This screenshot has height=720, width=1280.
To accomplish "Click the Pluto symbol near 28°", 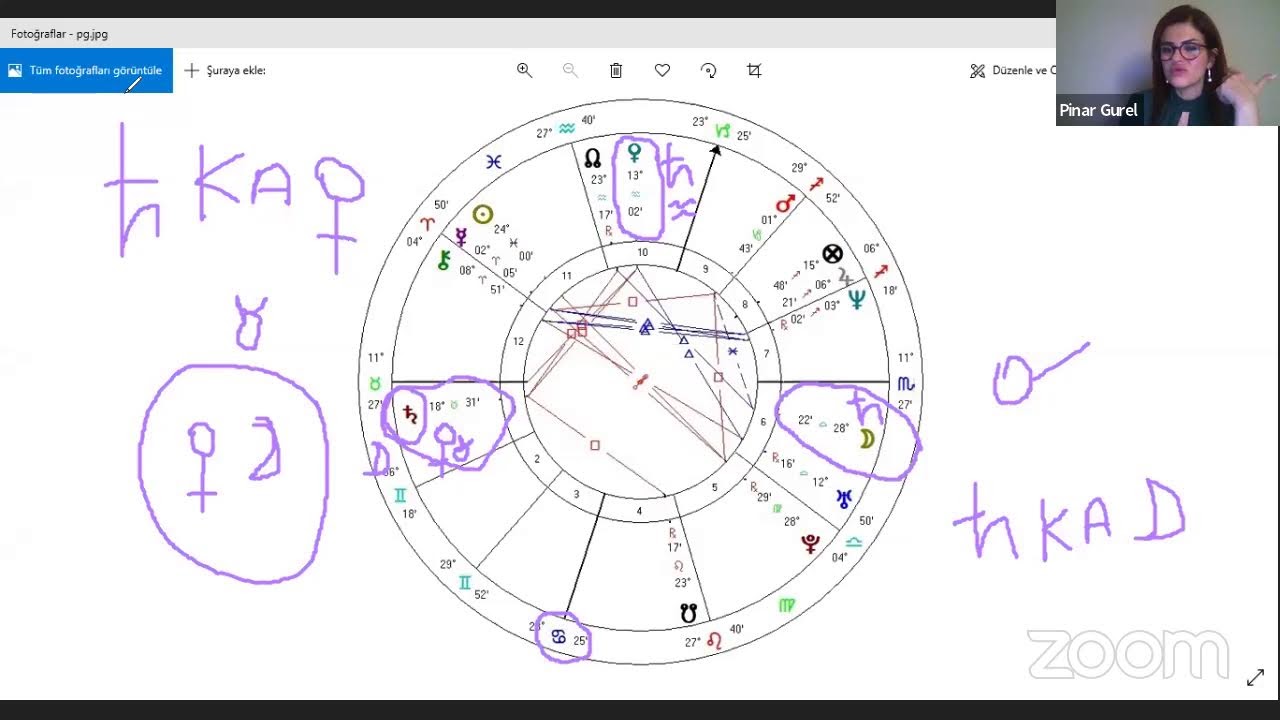I will [810, 544].
